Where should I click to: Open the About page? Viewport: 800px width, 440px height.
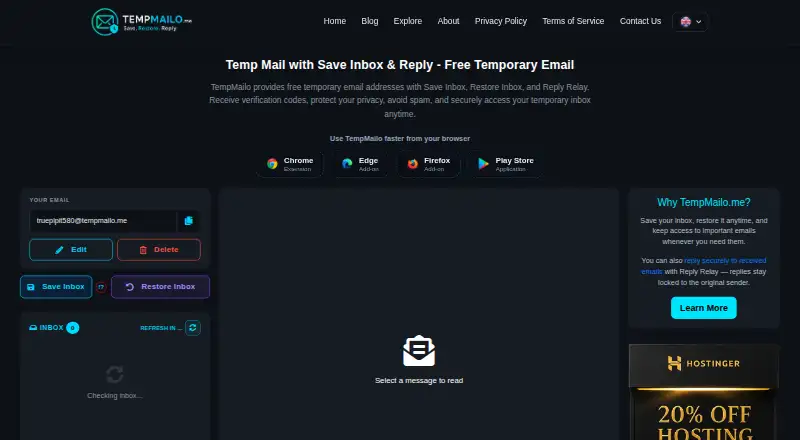448,21
